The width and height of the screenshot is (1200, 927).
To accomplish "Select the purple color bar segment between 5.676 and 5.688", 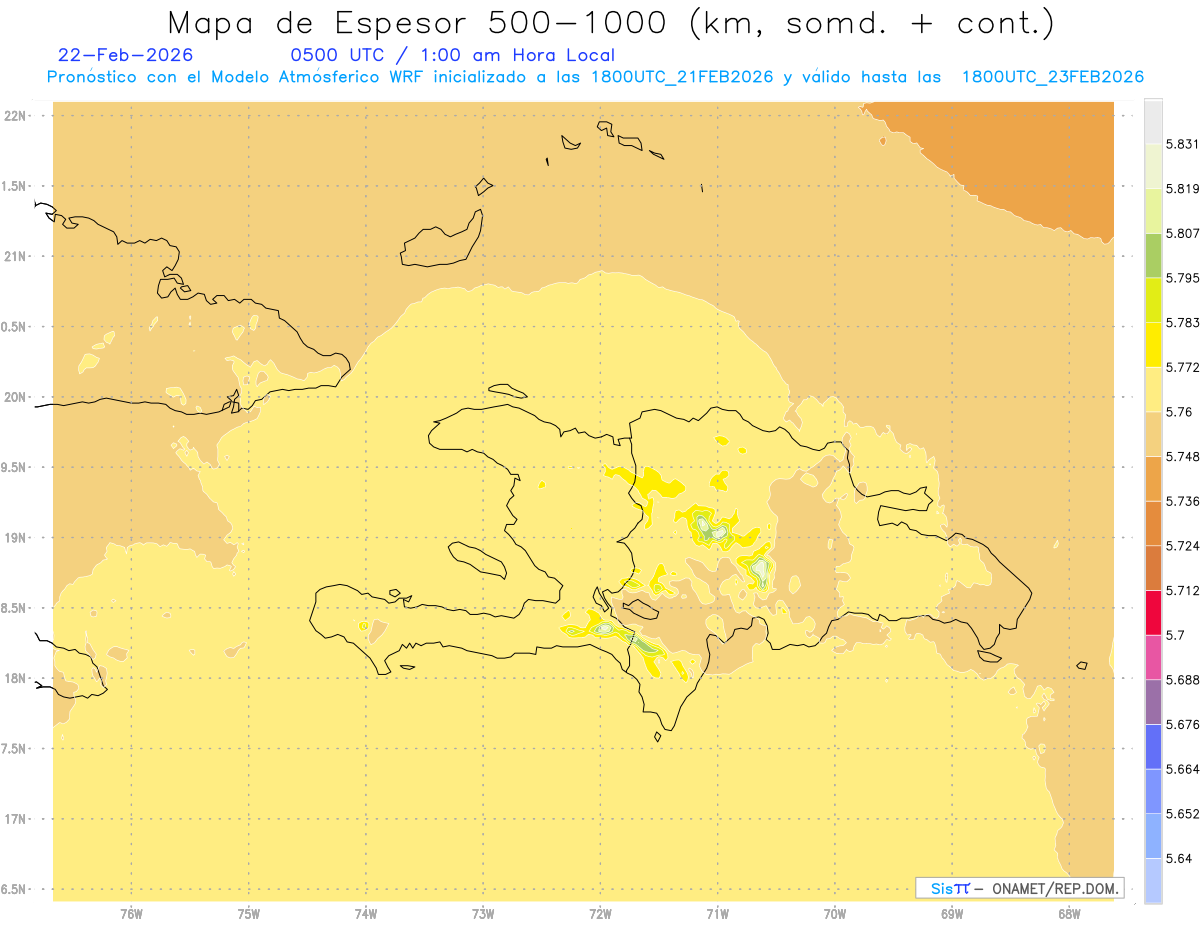I will pyautogui.click(x=1153, y=702).
